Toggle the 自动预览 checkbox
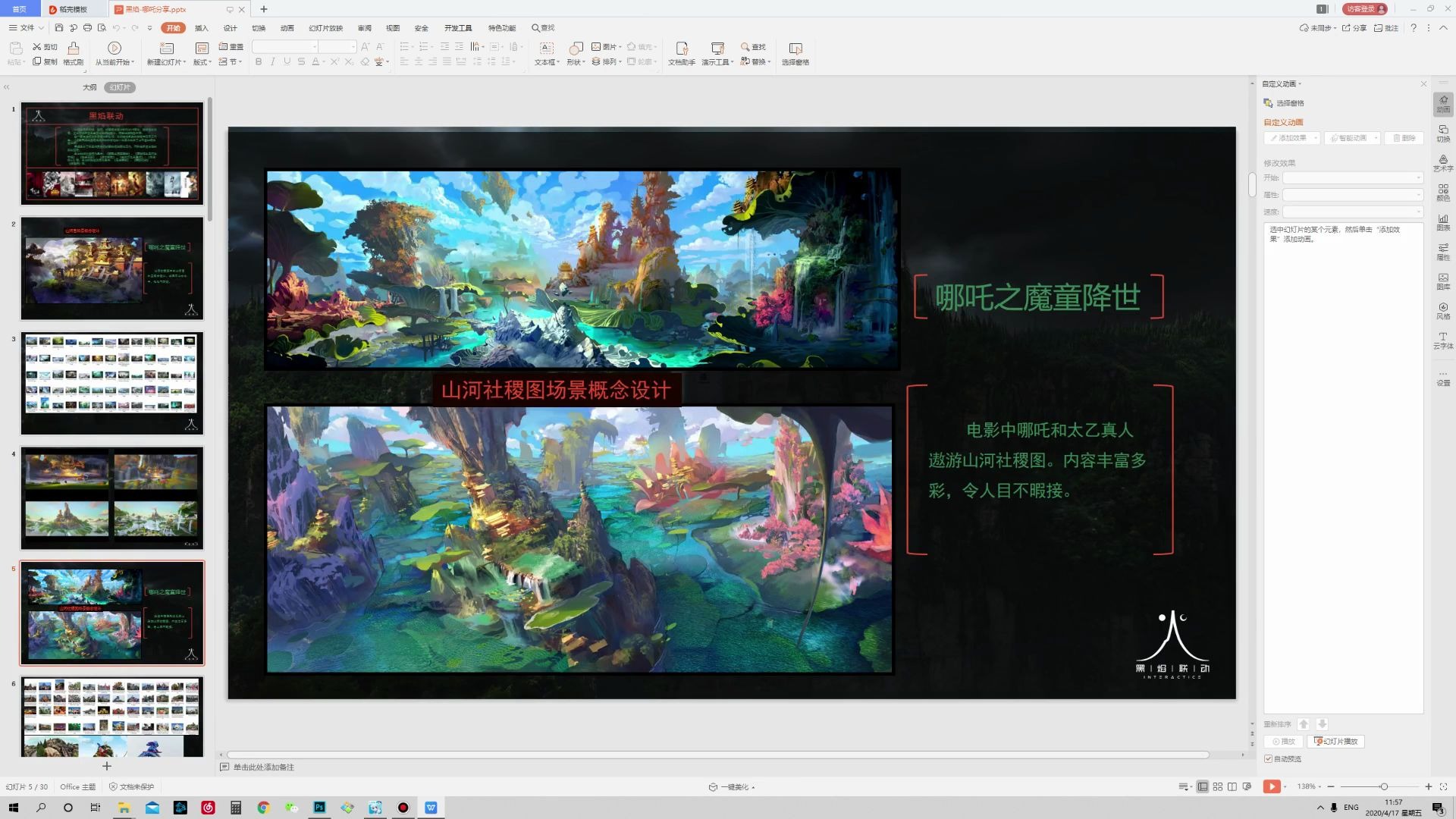The width and height of the screenshot is (1456, 819). (1268, 759)
